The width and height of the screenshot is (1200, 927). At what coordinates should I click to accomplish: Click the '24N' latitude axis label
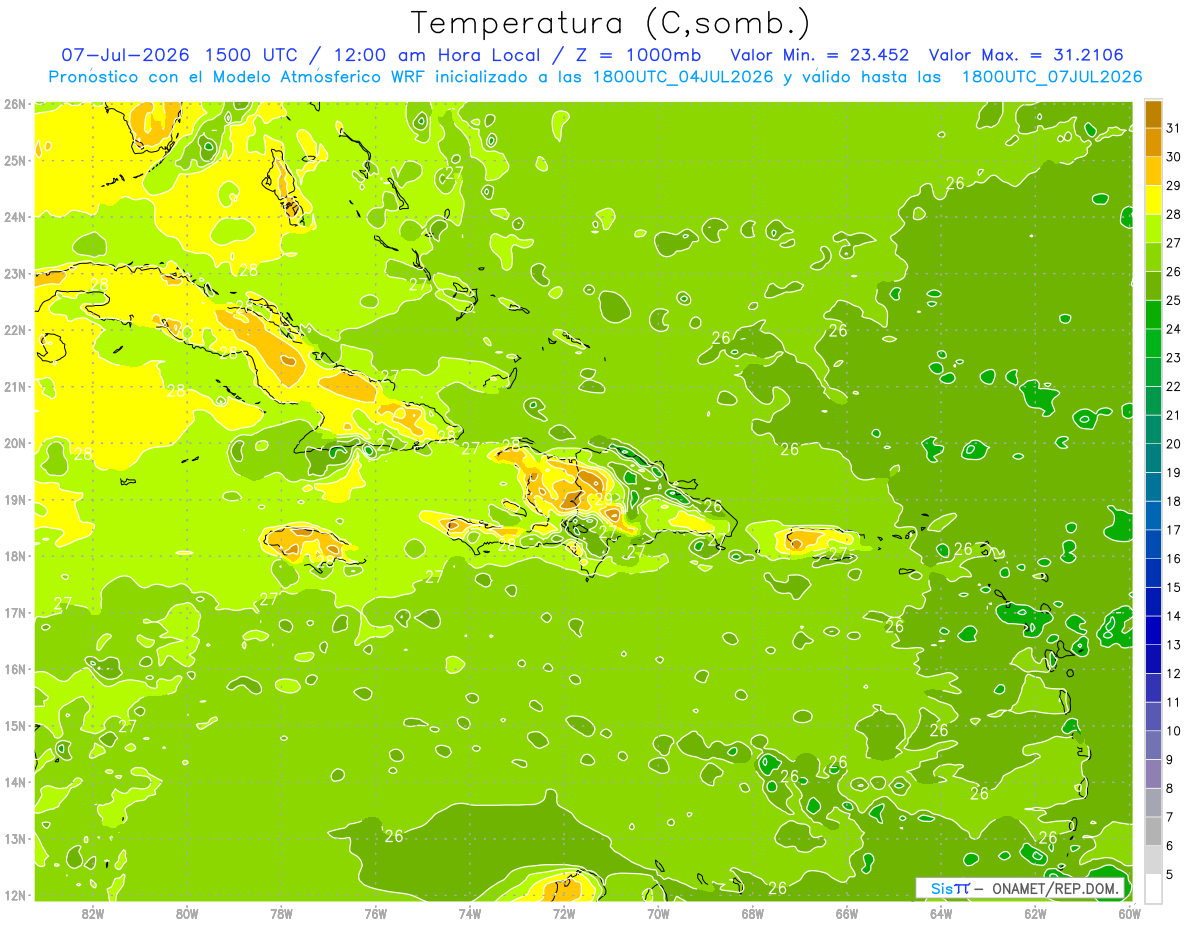coord(14,217)
